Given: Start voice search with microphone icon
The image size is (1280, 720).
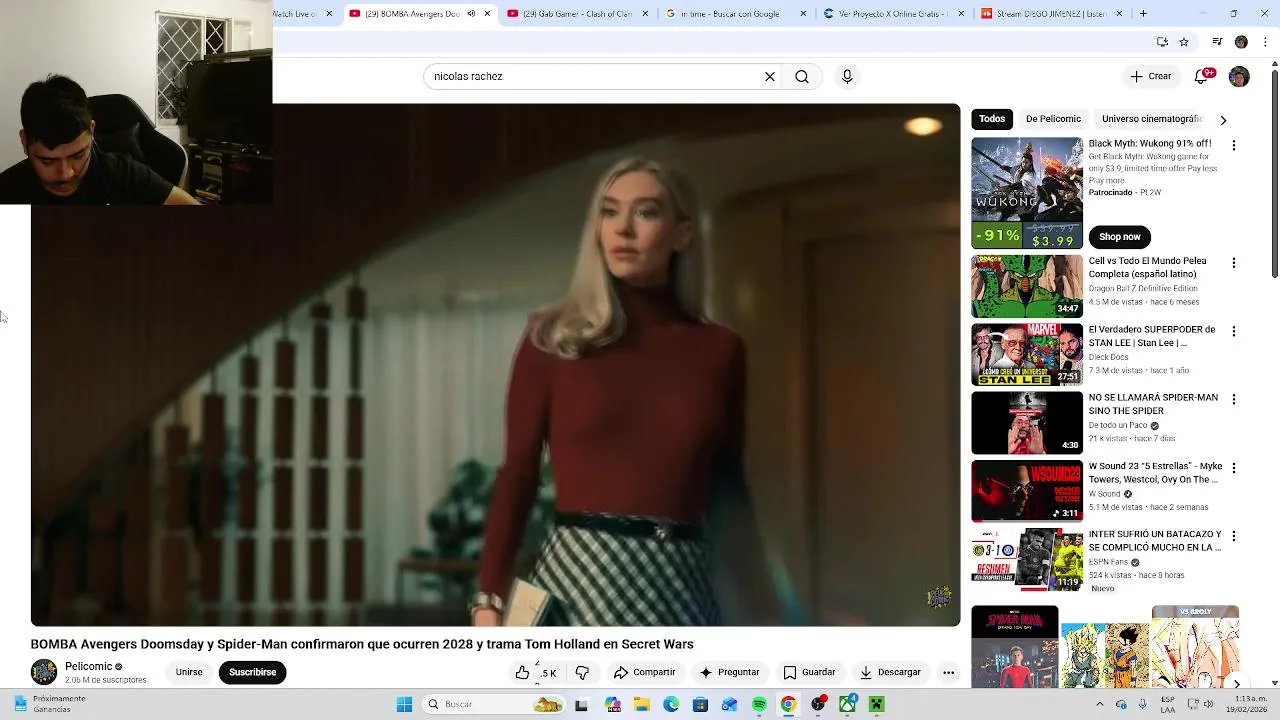Looking at the screenshot, I should tap(847, 76).
